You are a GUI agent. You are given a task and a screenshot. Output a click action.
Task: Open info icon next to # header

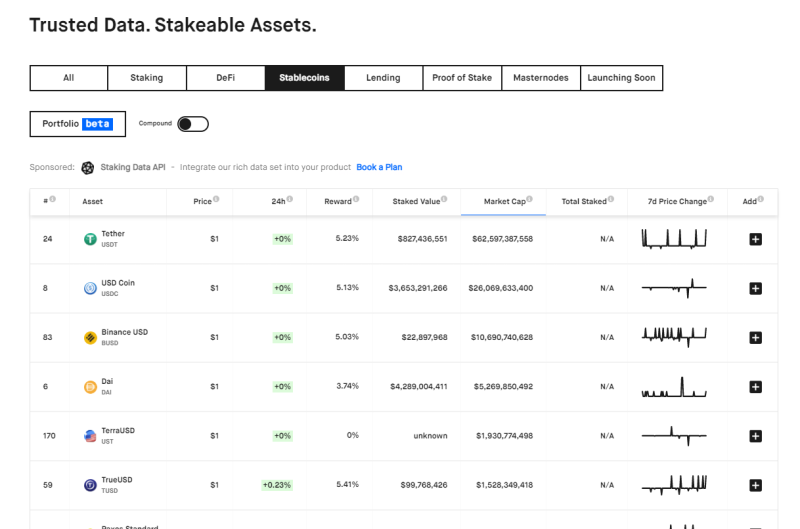[x=53, y=199]
